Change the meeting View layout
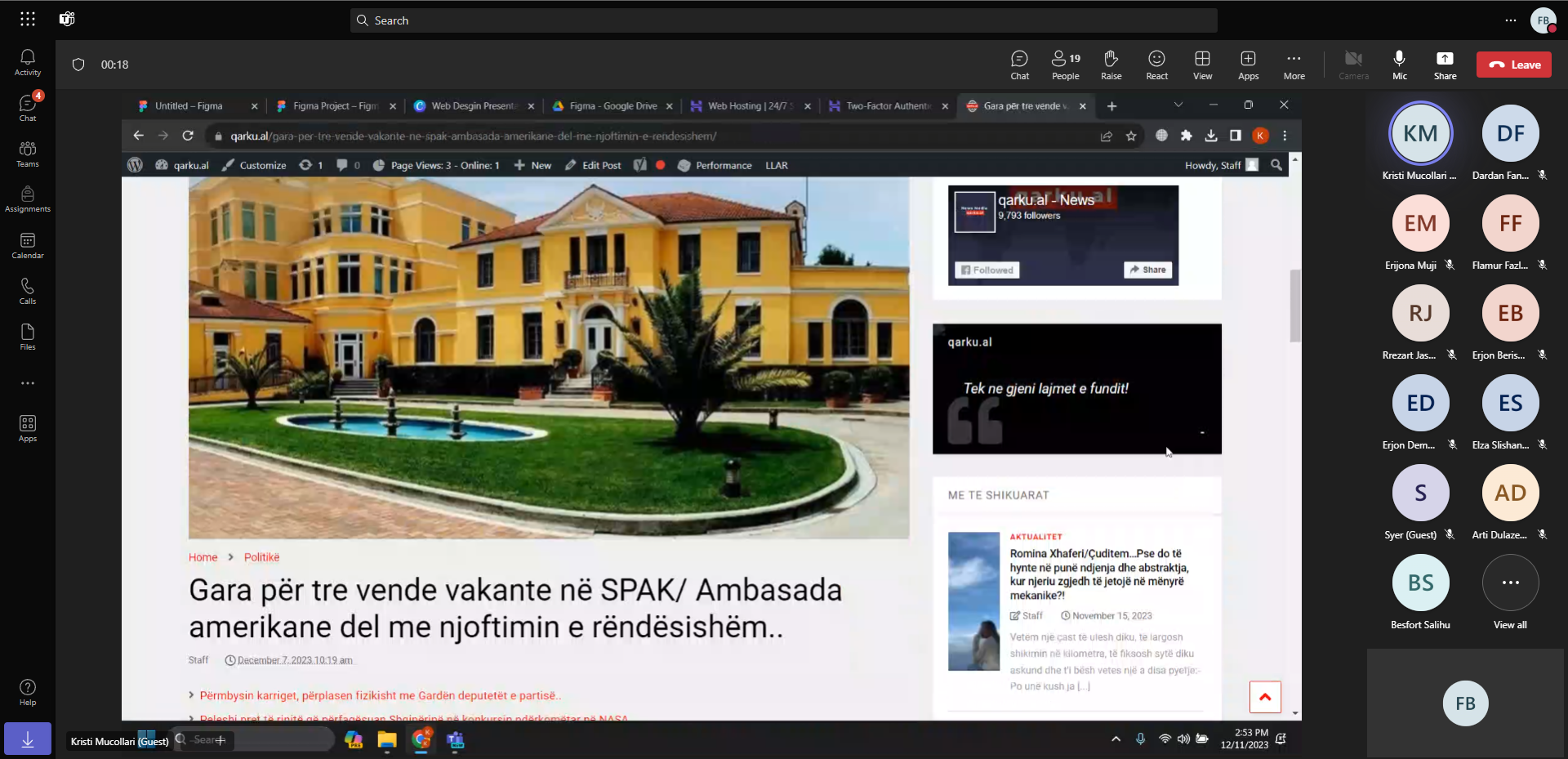Screen dimensions: 1568x759 (x=1202, y=65)
